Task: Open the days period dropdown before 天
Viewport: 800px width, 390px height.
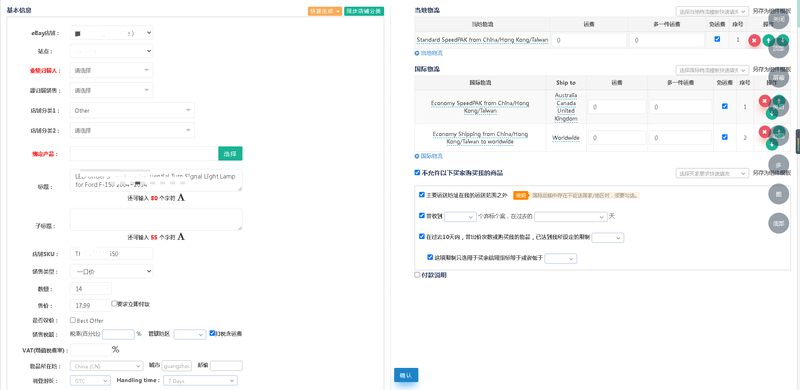Action: 570,216
